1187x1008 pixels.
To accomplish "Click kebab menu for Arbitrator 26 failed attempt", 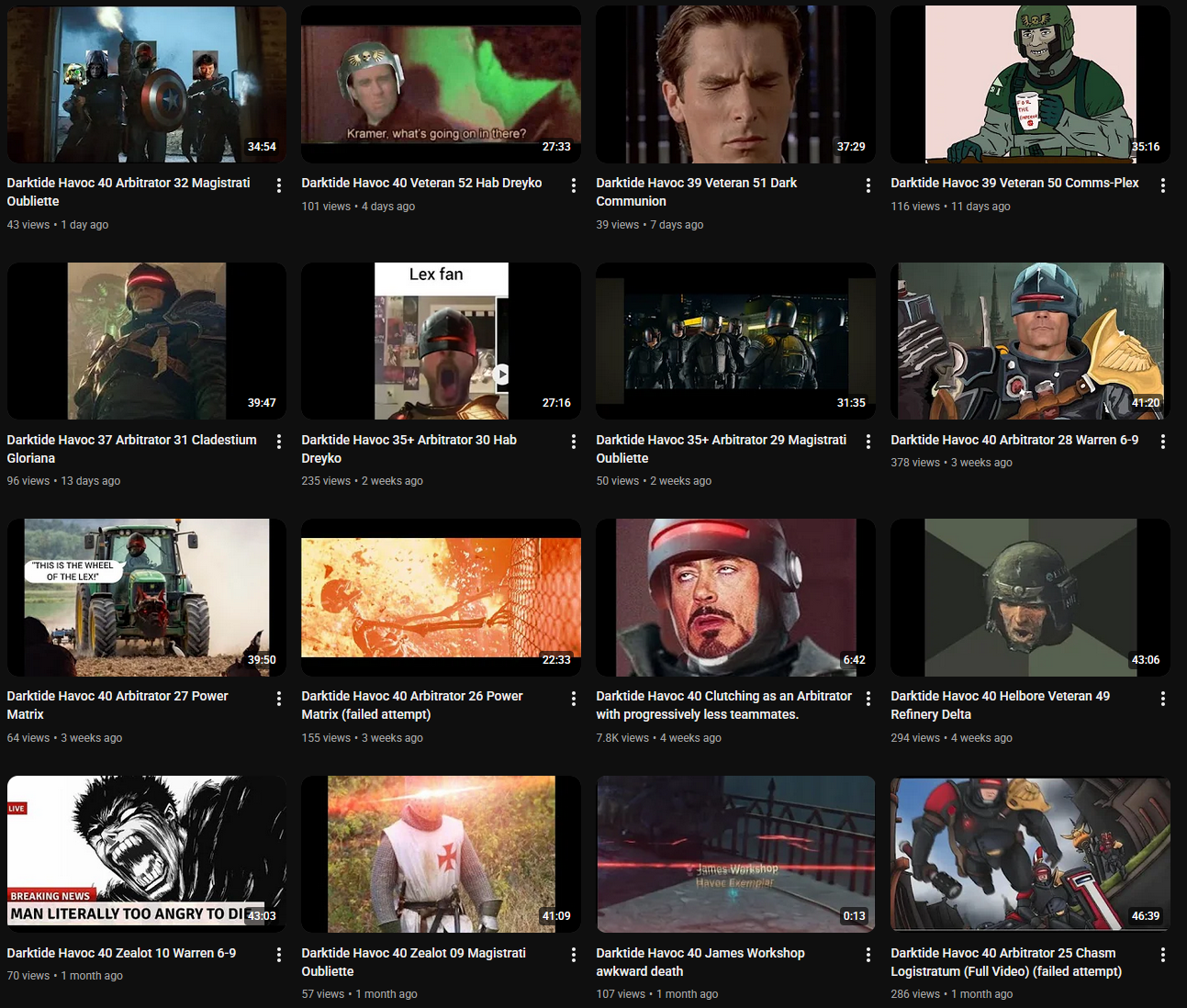I will pyautogui.click(x=574, y=699).
